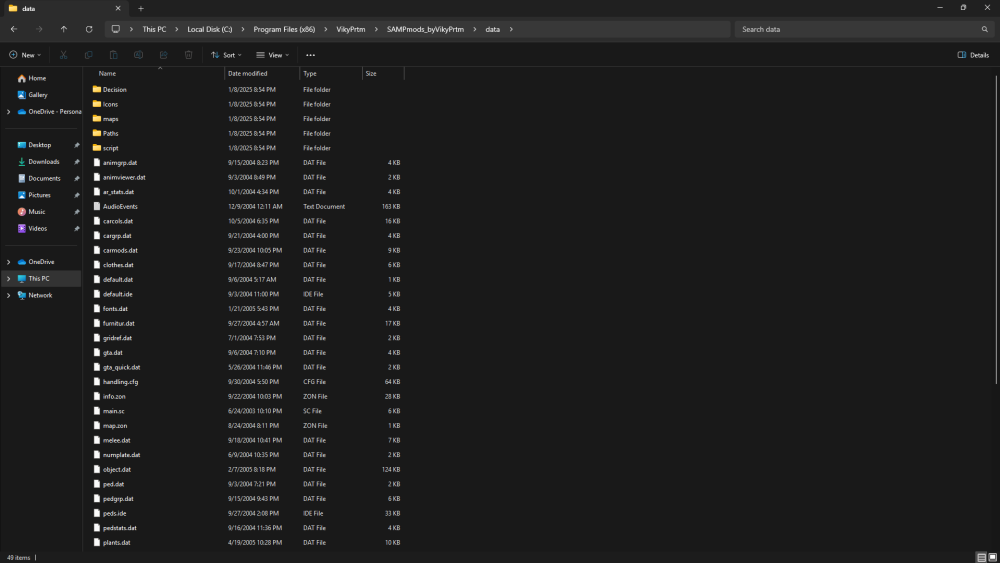Go to Program Files (x86) breadcrumb
The image size is (1000, 563).
[x=284, y=29]
